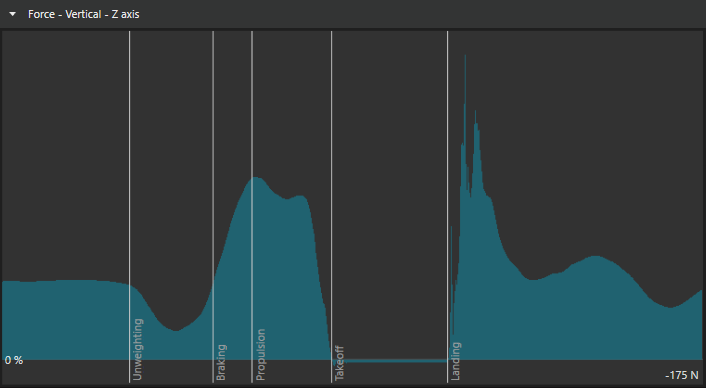
Task: Click the rotated Takeoff label text
Action: pyautogui.click(x=339, y=363)
